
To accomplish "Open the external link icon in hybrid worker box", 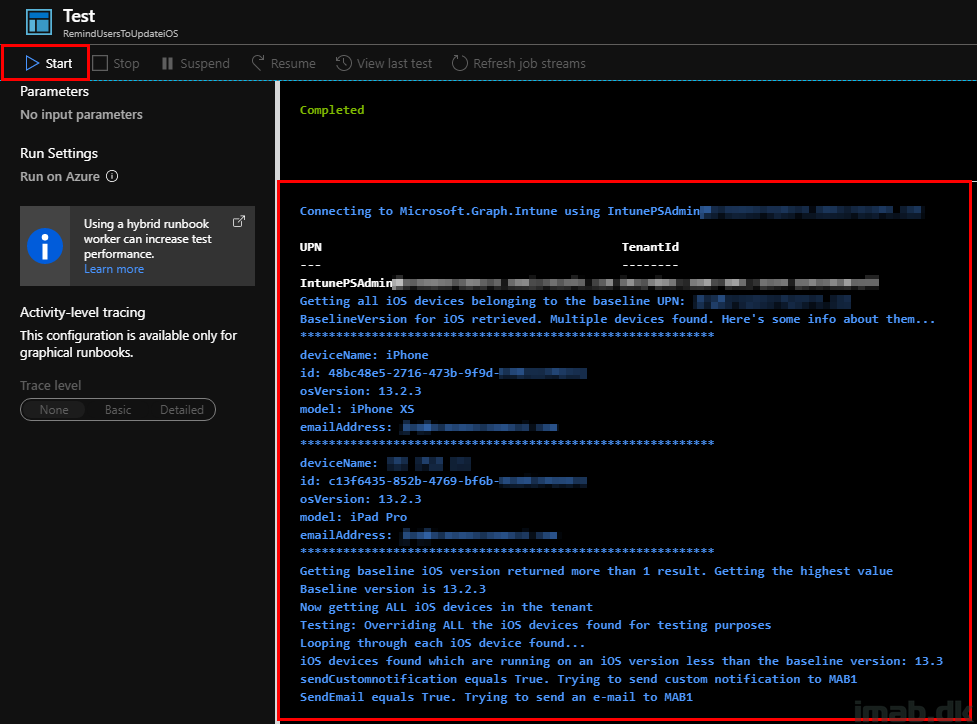I will pyautogui.click(x=239, y=222).
